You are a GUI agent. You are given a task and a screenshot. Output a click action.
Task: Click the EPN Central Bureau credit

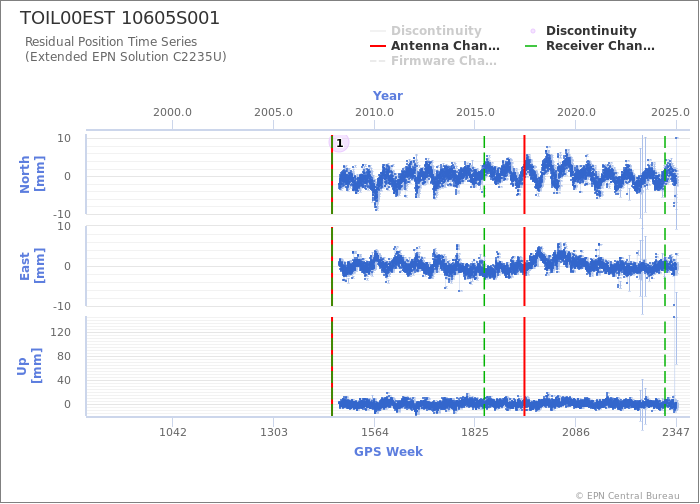pyautogui.click(x=627, y=496)
